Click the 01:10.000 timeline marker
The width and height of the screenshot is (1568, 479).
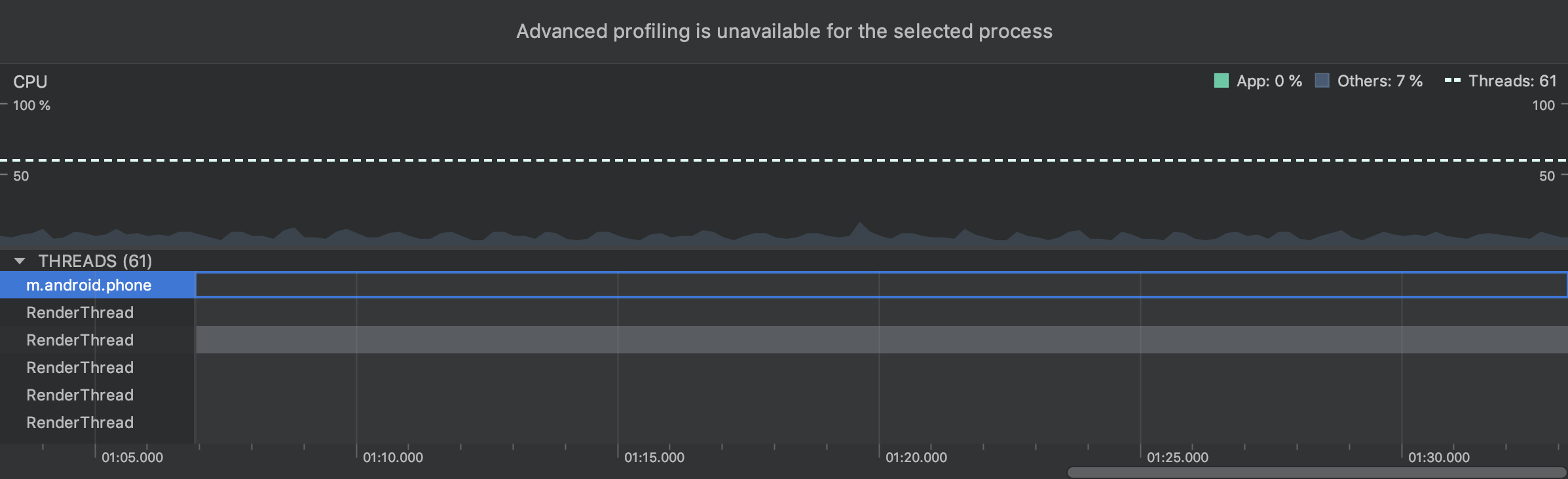pos(393,457)
